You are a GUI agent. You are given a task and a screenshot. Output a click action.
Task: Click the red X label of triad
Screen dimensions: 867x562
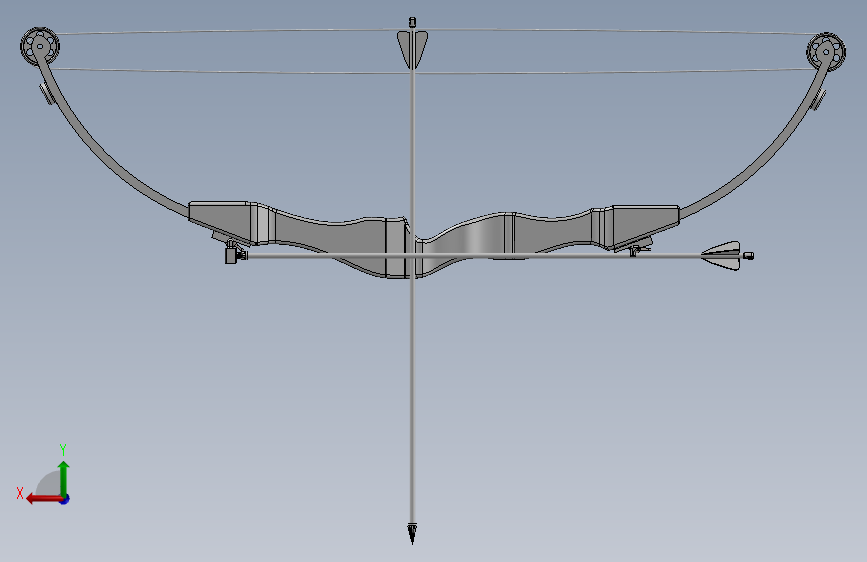click(20, 493)
